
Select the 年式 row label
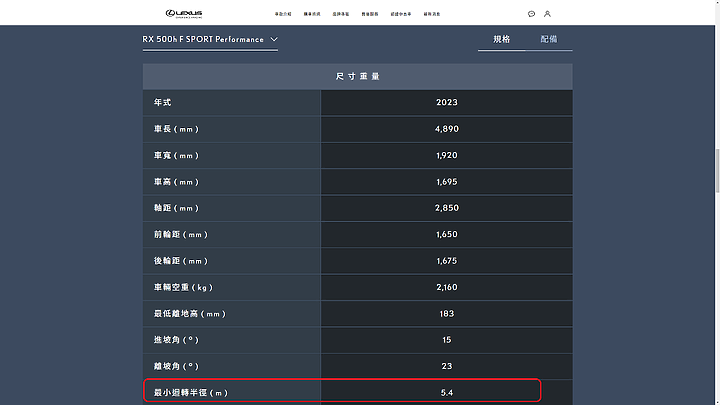click(163, 102)
